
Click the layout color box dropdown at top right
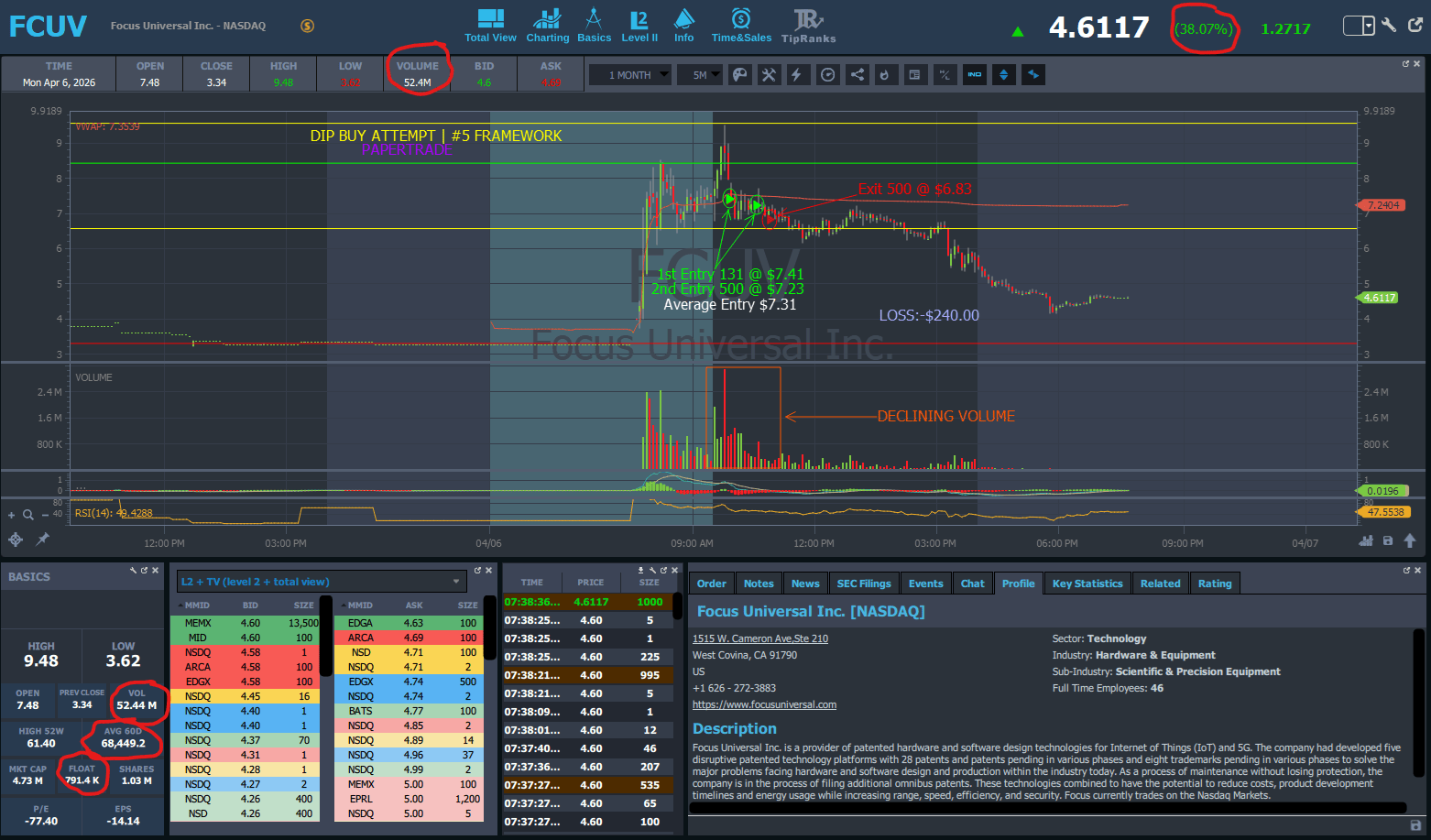pos(1359,26)
